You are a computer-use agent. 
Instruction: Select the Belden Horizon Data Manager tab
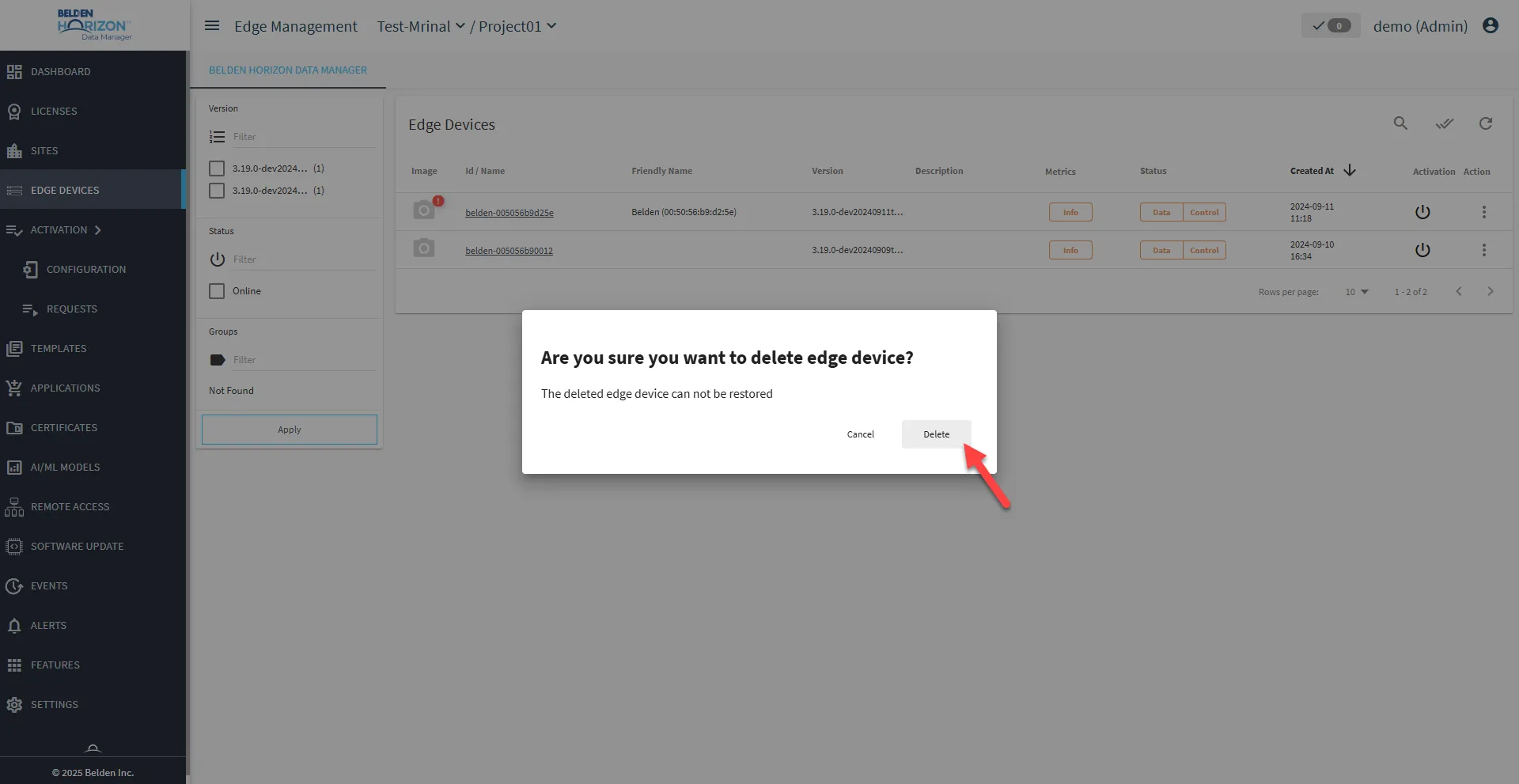288,70
